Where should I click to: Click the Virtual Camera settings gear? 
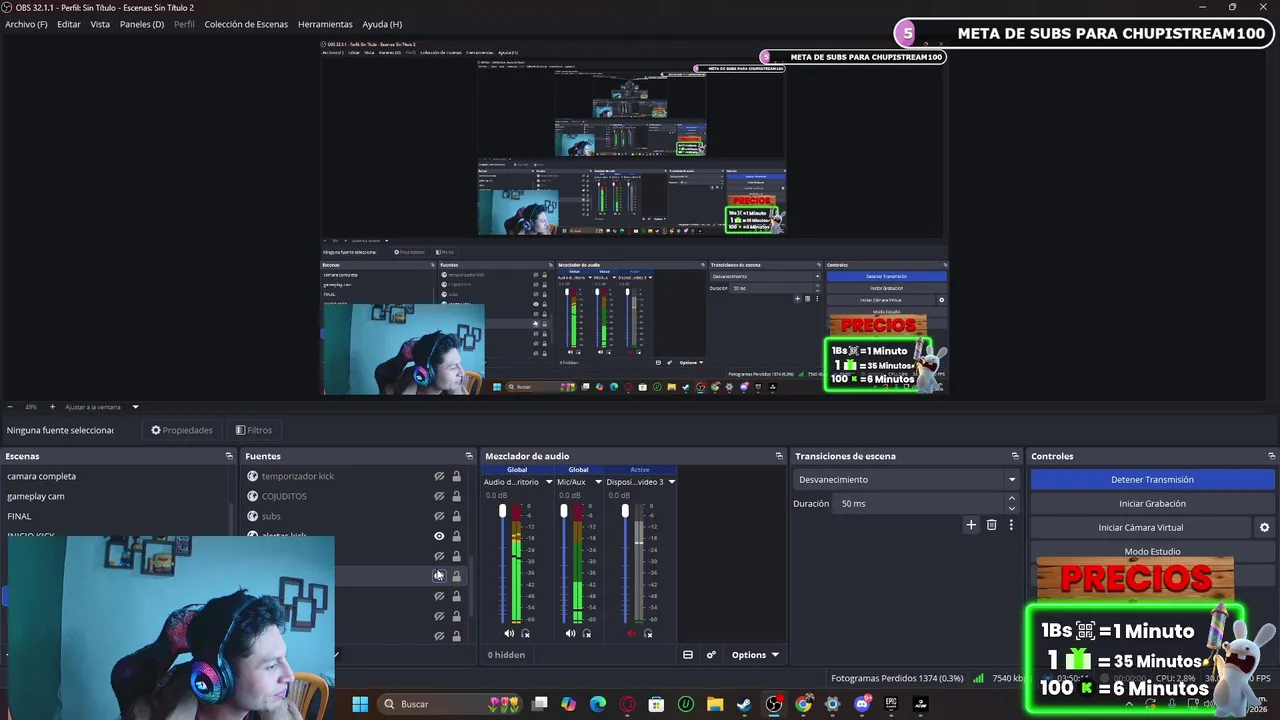coord(1264,527)
